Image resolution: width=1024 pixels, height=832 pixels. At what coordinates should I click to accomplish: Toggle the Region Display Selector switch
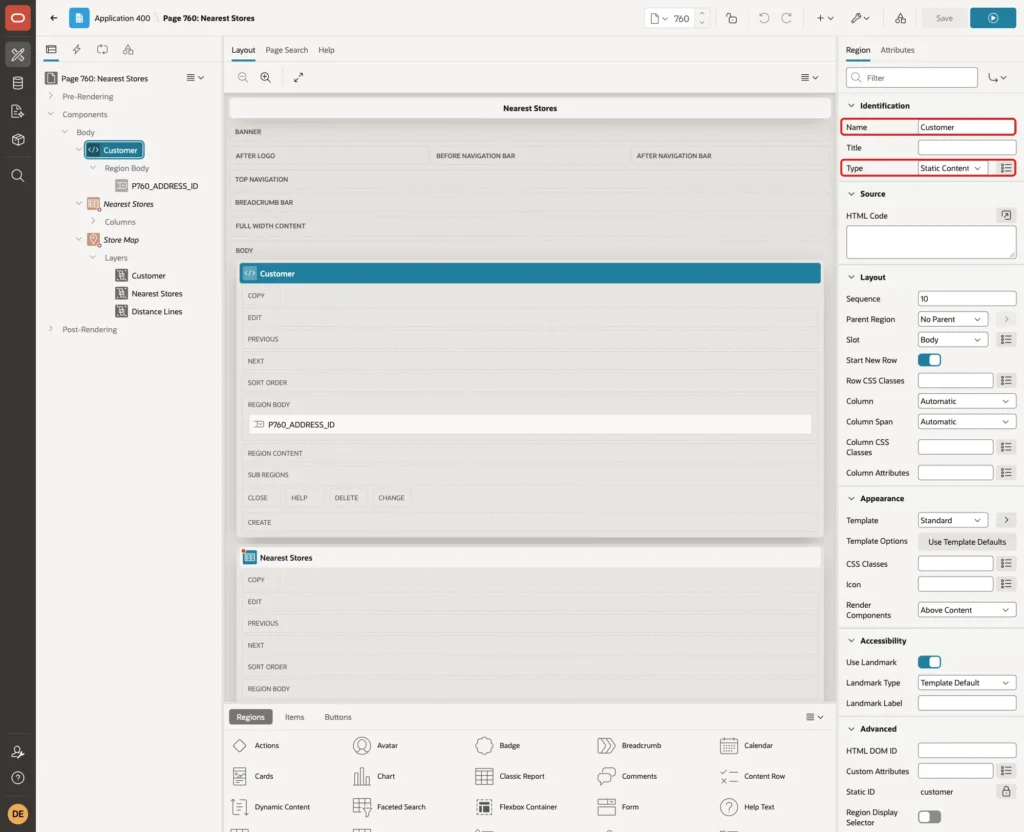pyautogui.click(x=929, y=816)
